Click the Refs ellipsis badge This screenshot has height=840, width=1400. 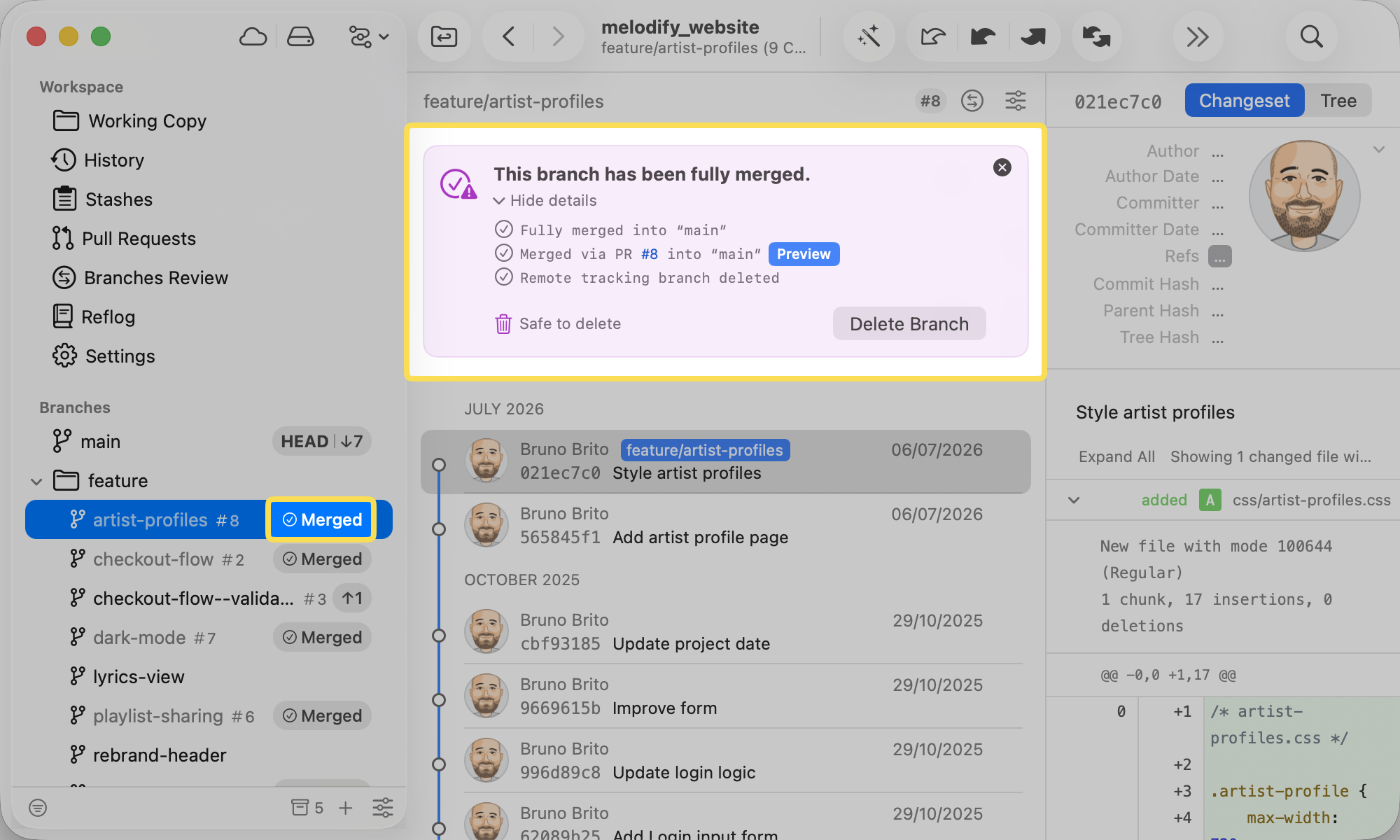[1219, 257]
